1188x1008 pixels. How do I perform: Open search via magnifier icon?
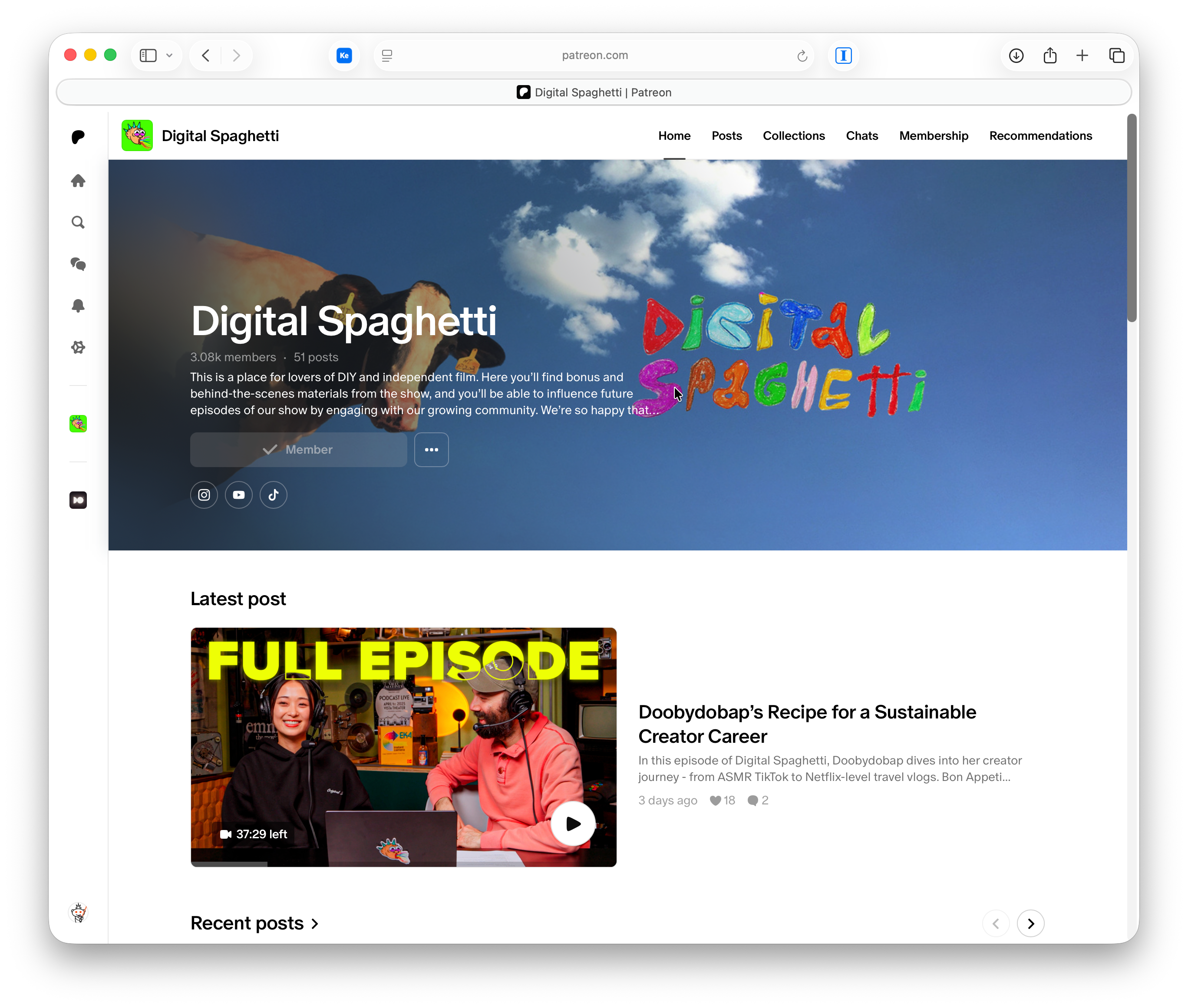click(x=78, y=222)
